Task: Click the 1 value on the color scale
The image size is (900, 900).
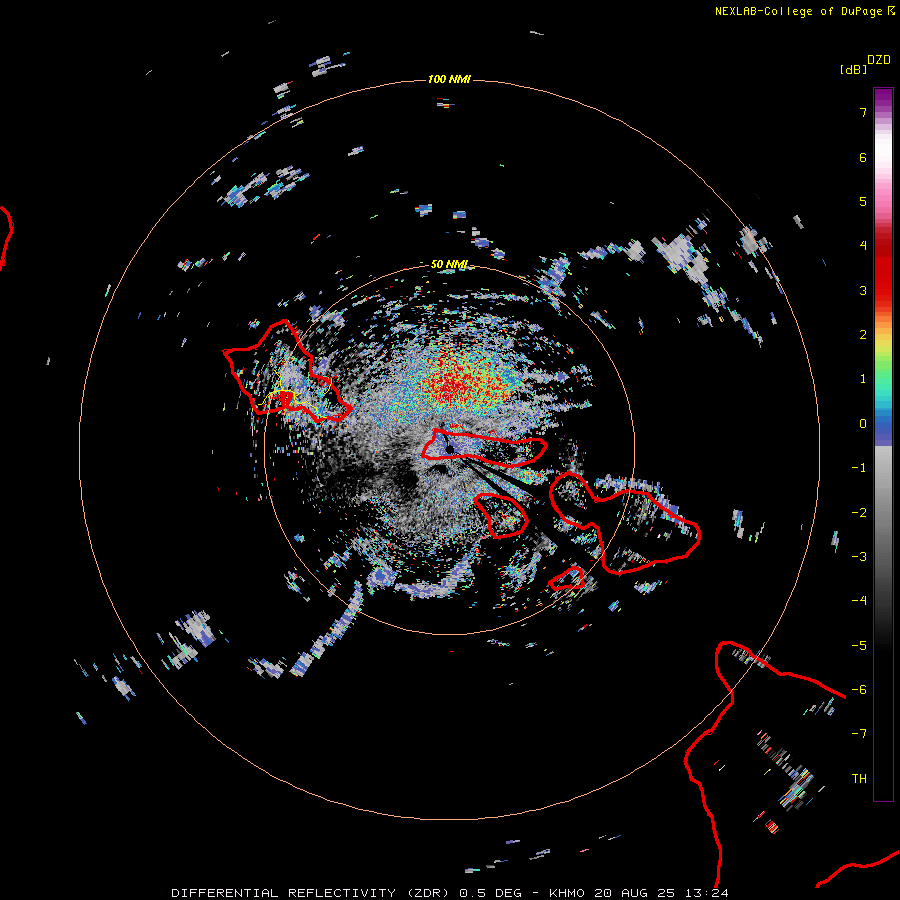Action: pos(863,379)
